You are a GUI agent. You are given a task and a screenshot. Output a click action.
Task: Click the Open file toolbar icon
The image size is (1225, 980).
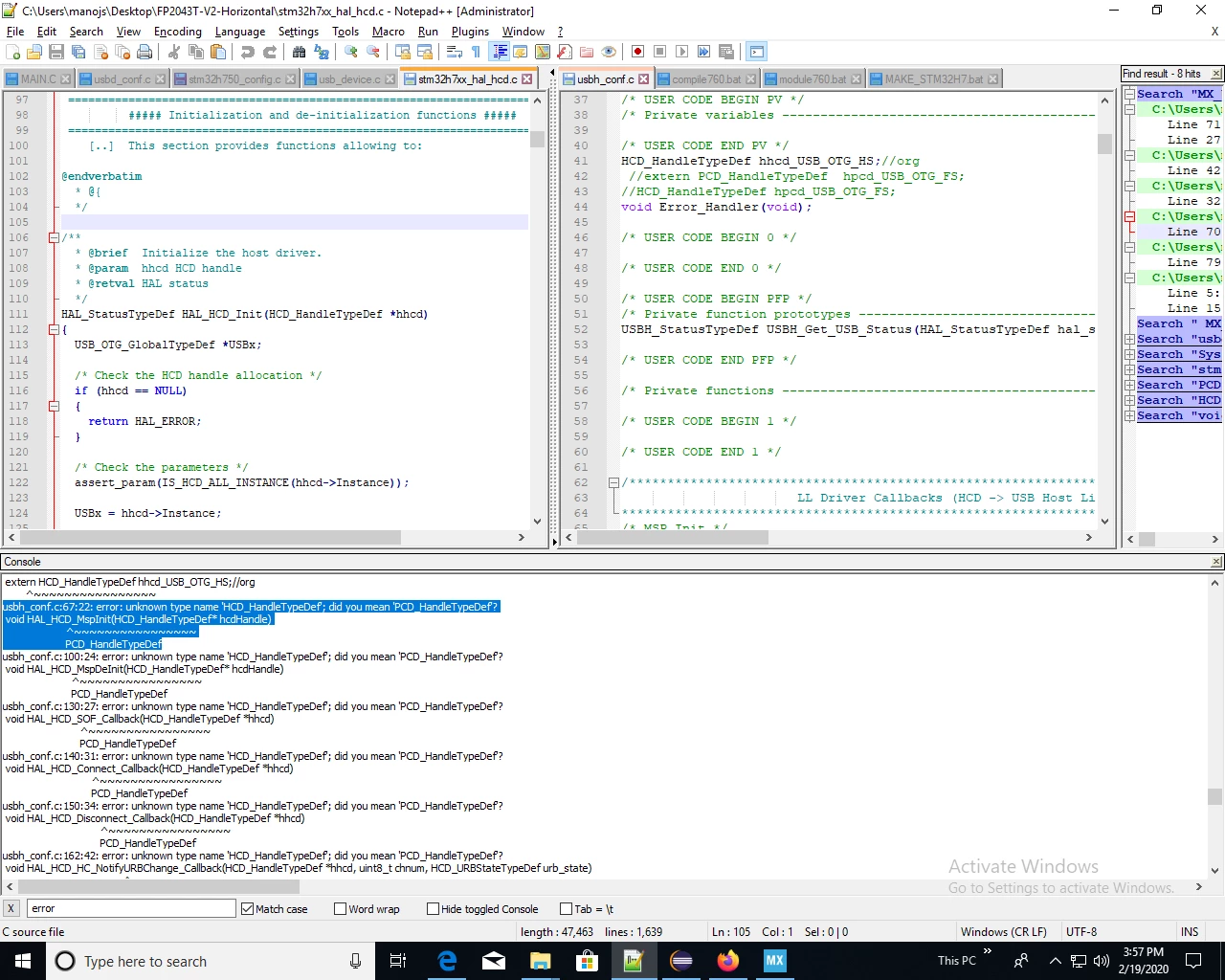coord(34,52)
